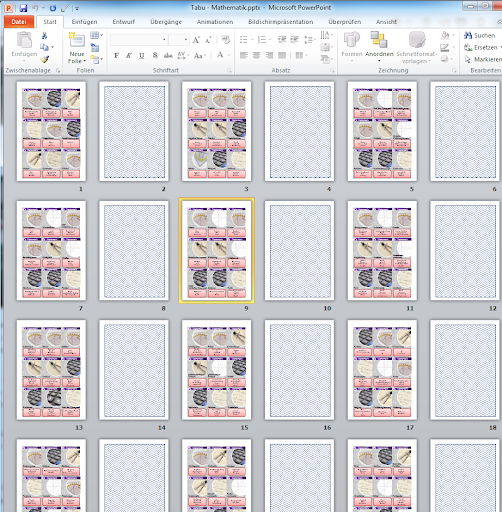
Task: Click the Ersetzen replace button
Action: (482, 47)
